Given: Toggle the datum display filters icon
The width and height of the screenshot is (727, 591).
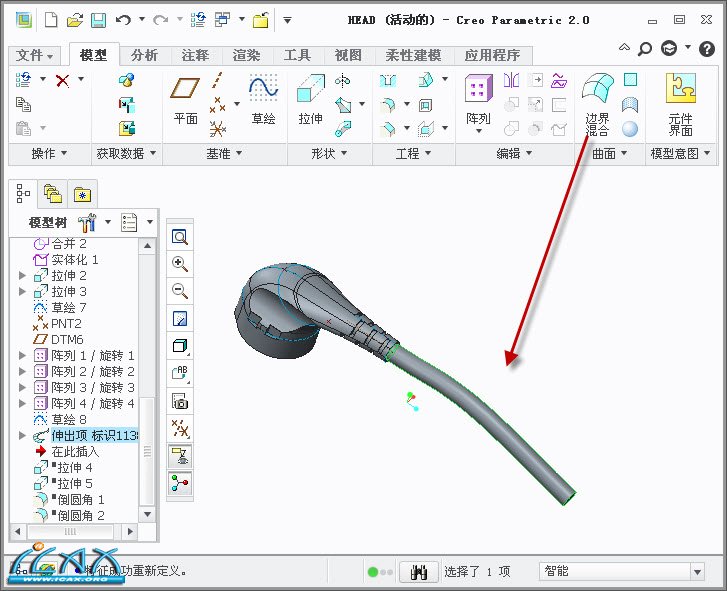Looking at the screenshot, I should point(180,429).
